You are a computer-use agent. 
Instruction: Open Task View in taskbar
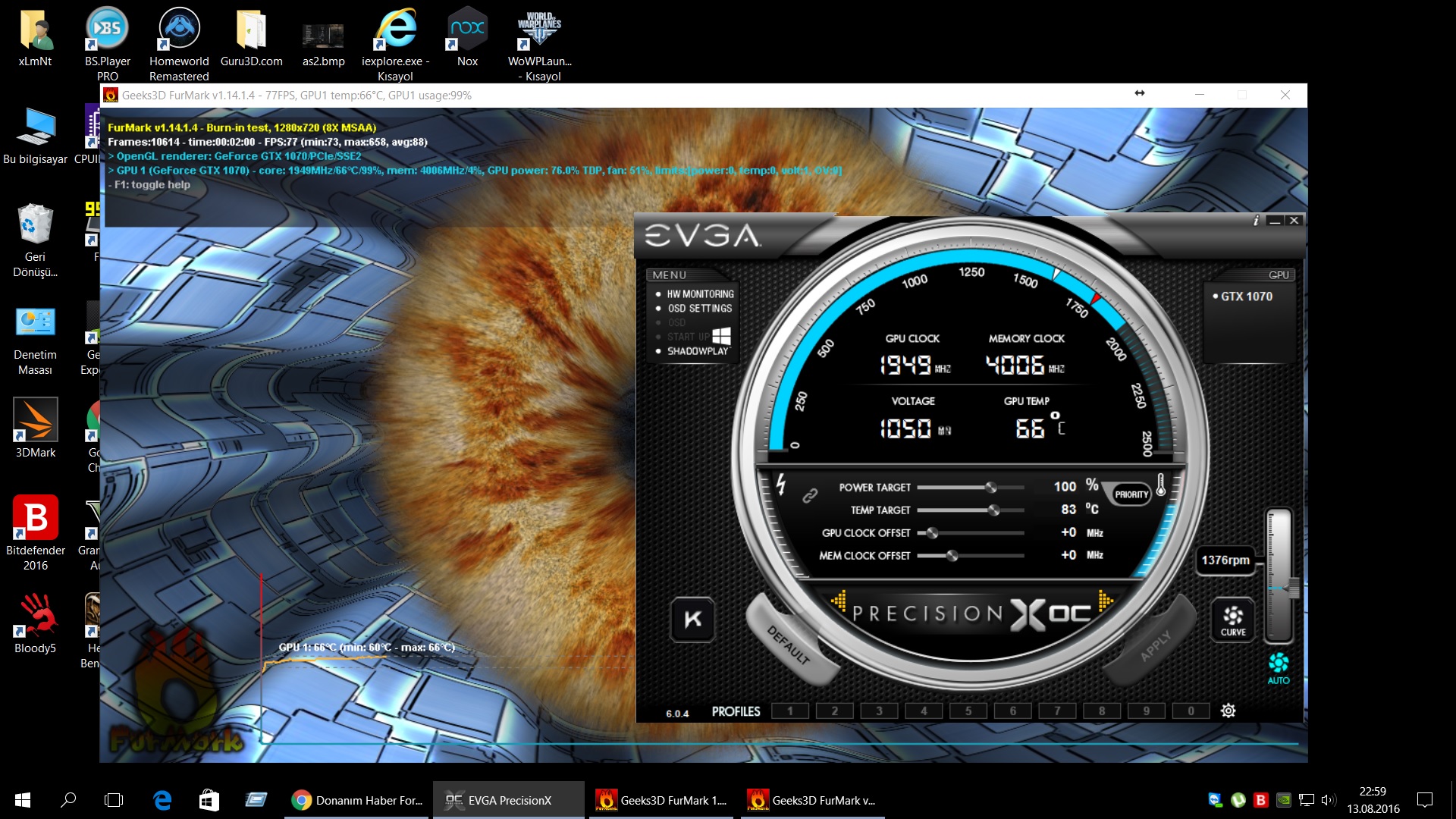pos(114,799)
